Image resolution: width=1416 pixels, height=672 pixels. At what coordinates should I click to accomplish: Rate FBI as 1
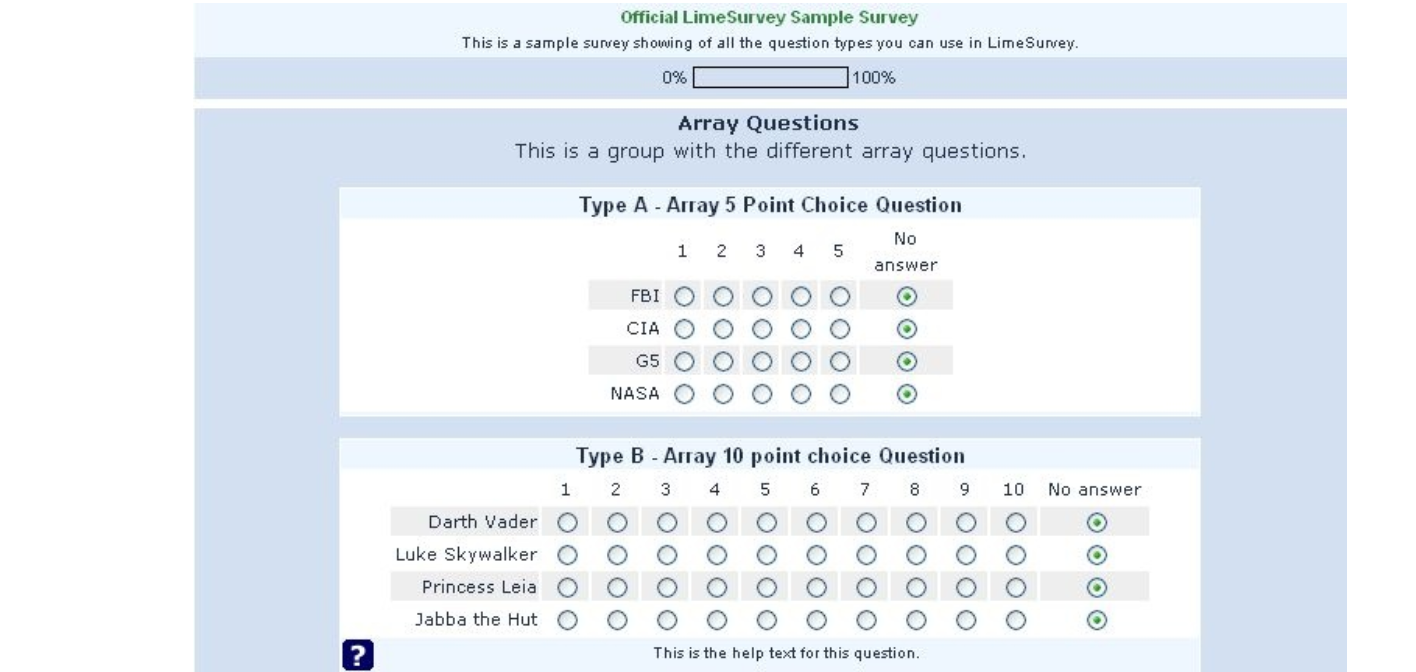683,296
